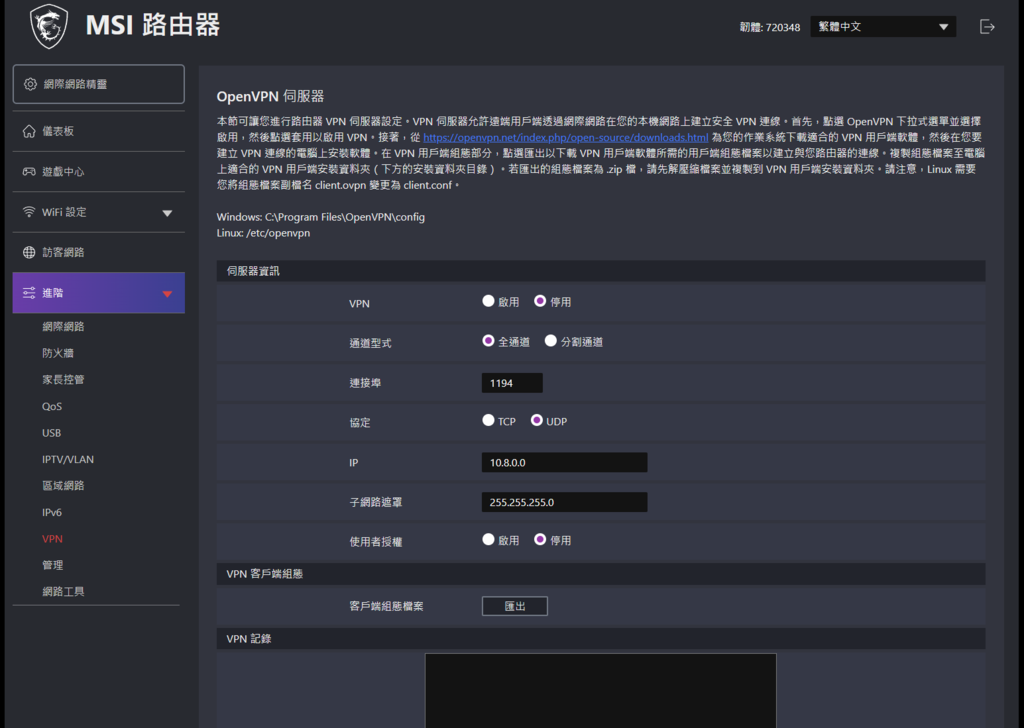Open the QoS submenu

coord(52,406)
